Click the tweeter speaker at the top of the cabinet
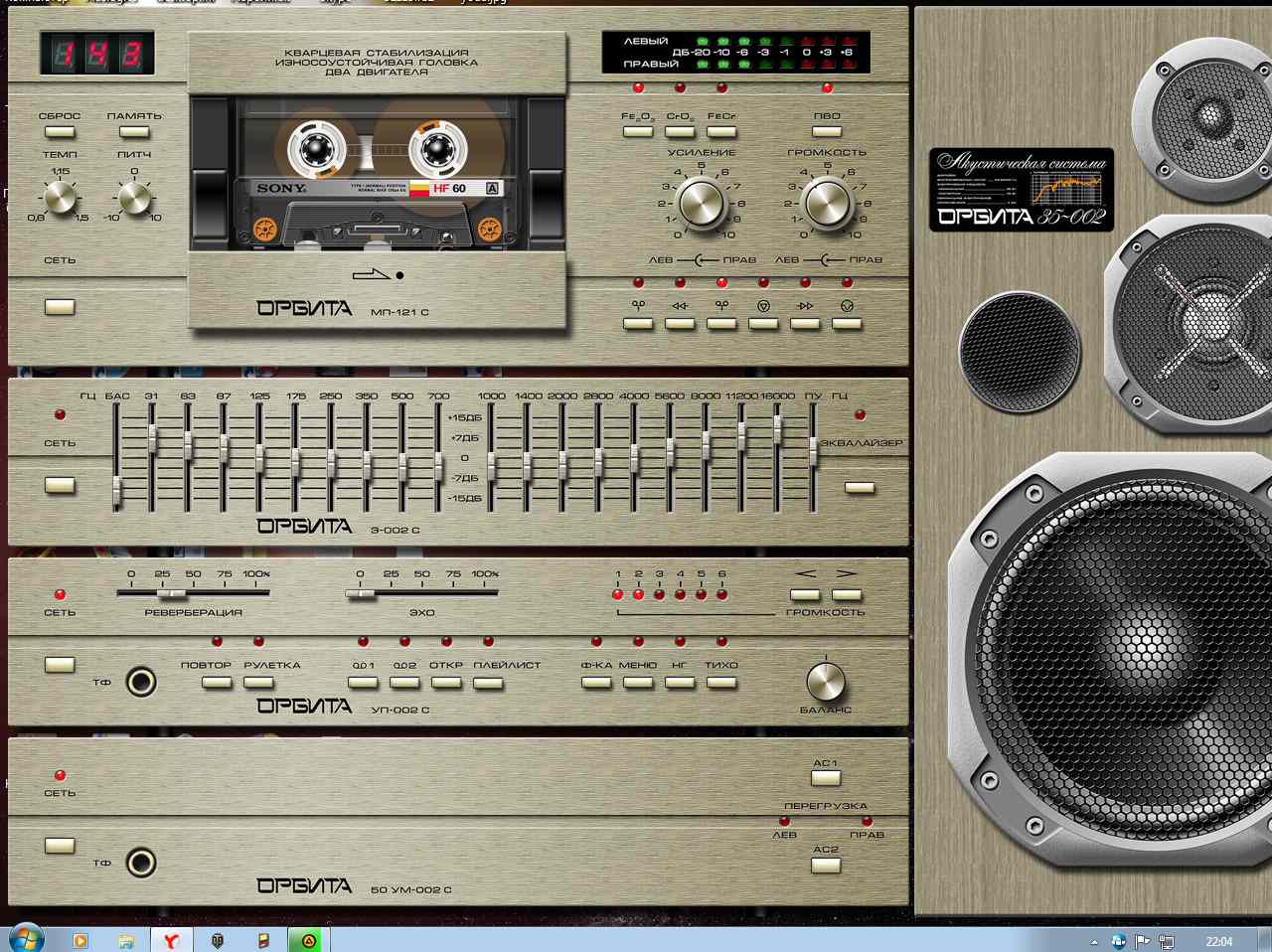This screenshot has height=952, width=1272. pos(1210,116)
